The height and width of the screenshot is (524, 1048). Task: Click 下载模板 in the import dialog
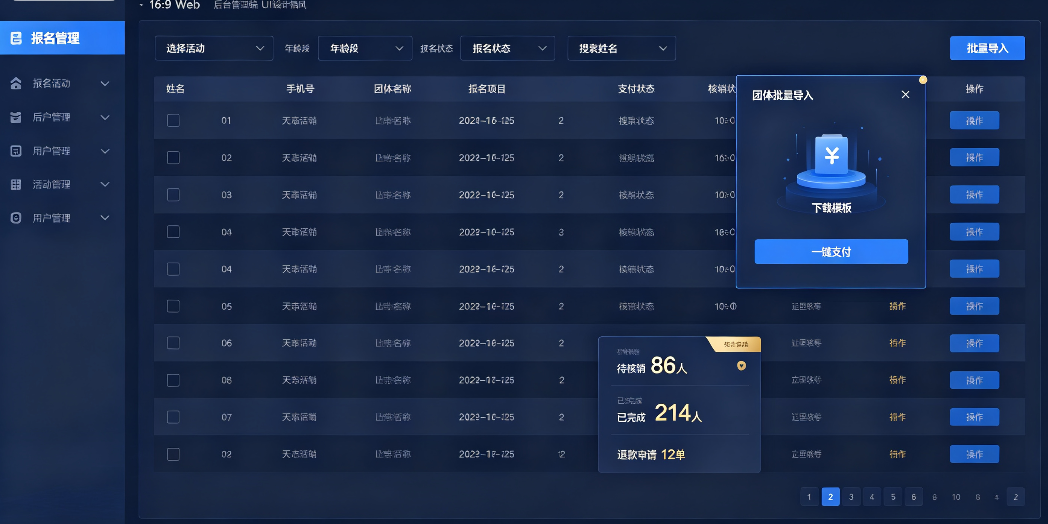coord(831,208)
